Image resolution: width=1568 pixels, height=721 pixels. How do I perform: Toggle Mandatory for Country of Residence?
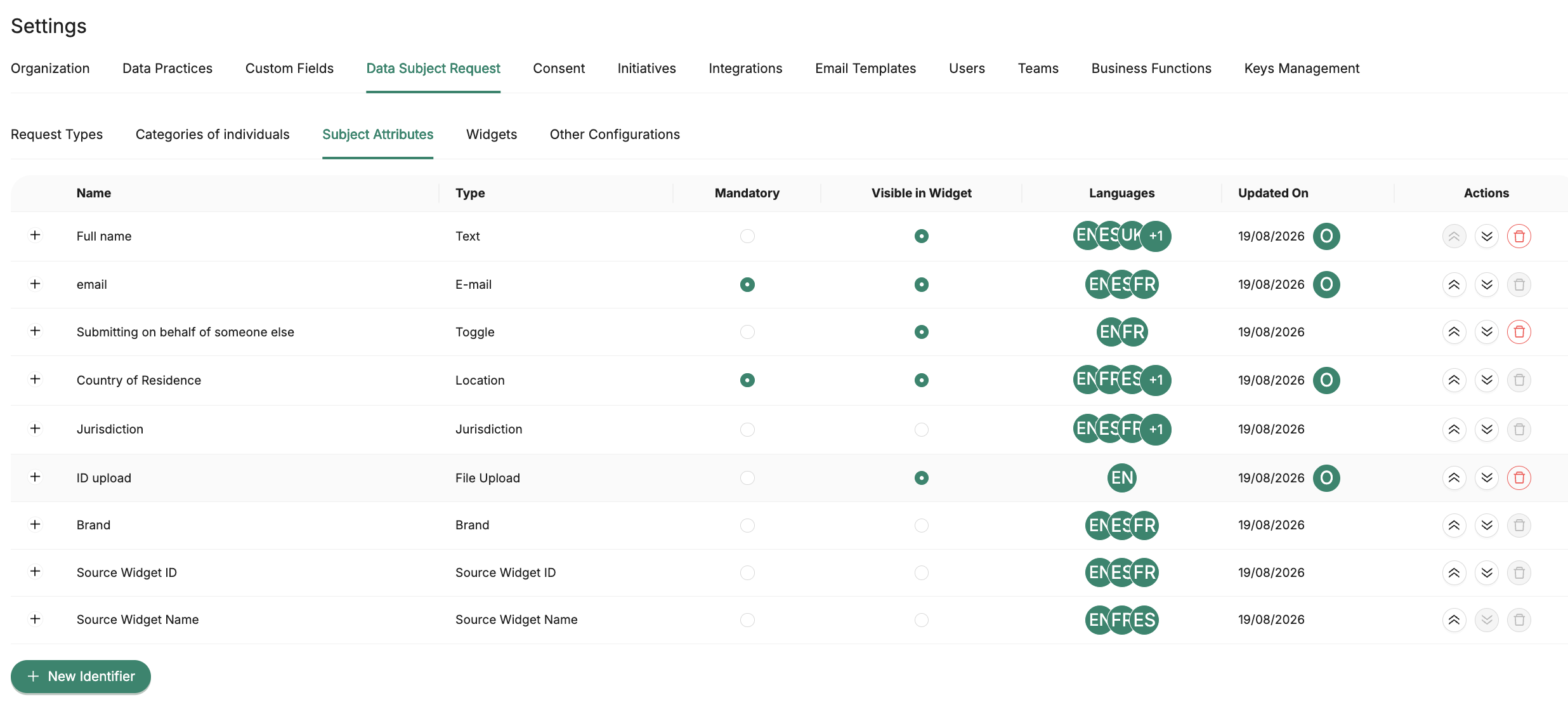(747, 380)
